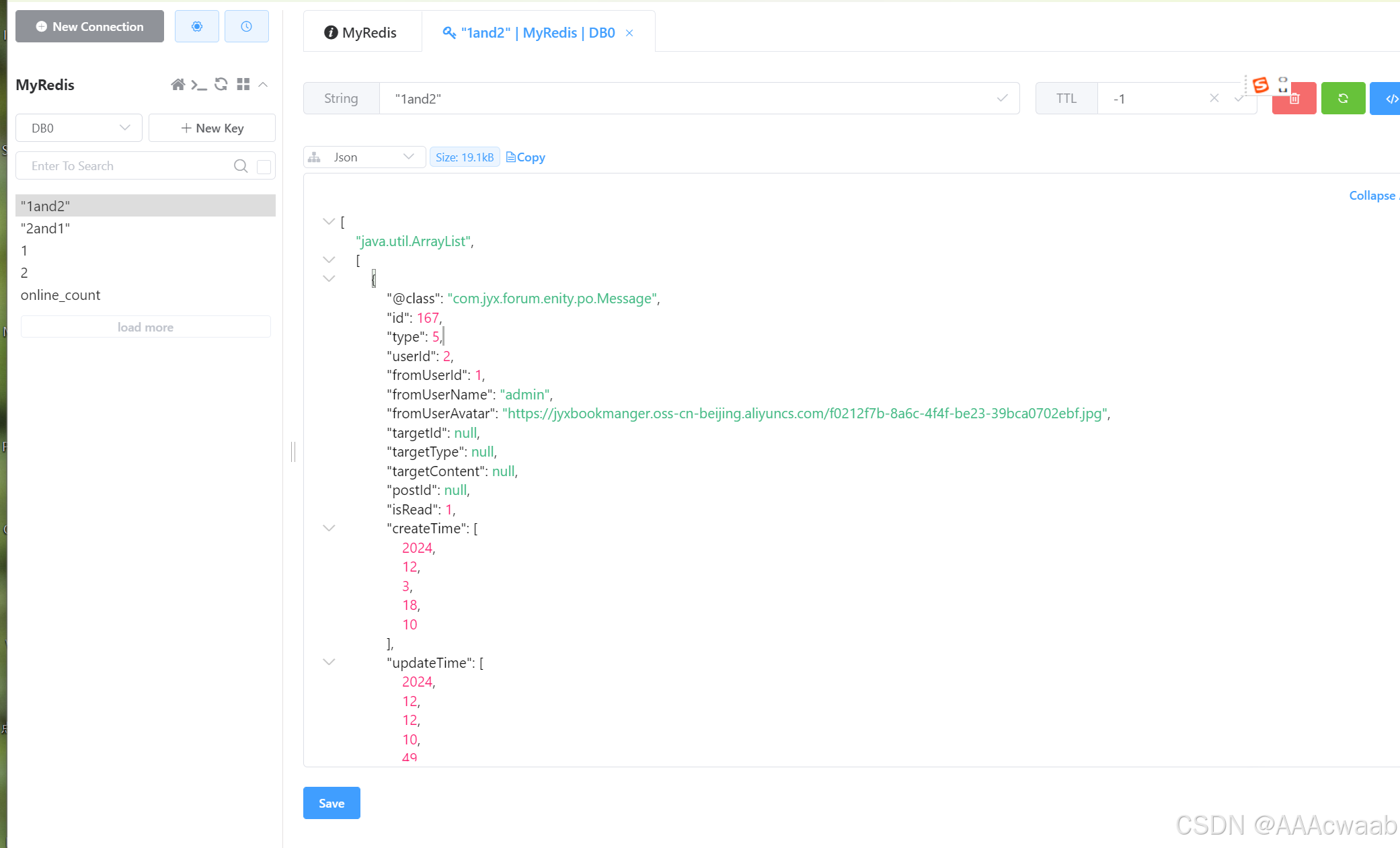Click MyRedis home icon
The image size is (1400, 848).
pos(178,85)
